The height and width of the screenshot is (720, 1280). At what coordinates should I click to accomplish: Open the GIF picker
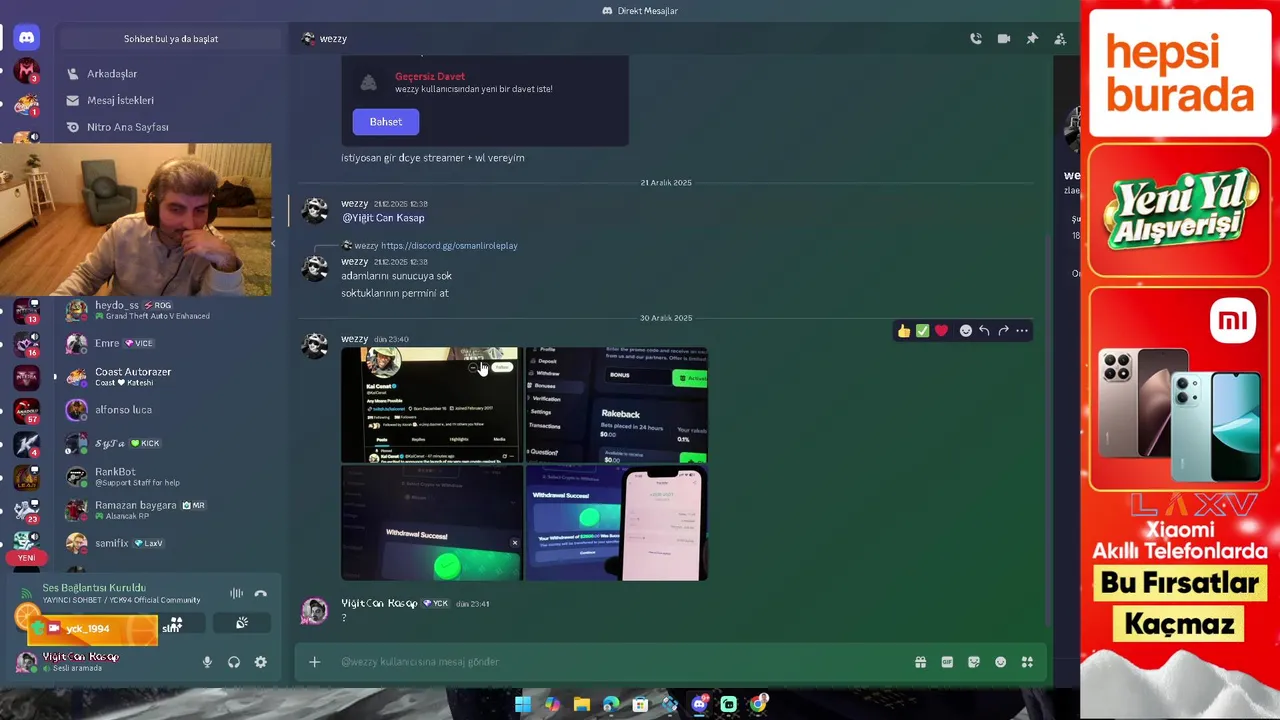[x=947, y=662]
